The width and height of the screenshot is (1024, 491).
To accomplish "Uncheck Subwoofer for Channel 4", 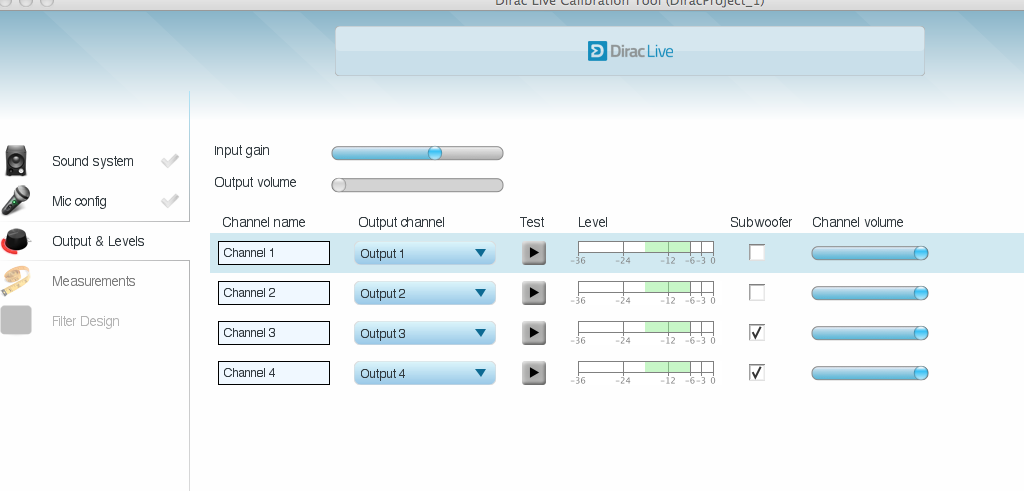I will tap(756, 372).
